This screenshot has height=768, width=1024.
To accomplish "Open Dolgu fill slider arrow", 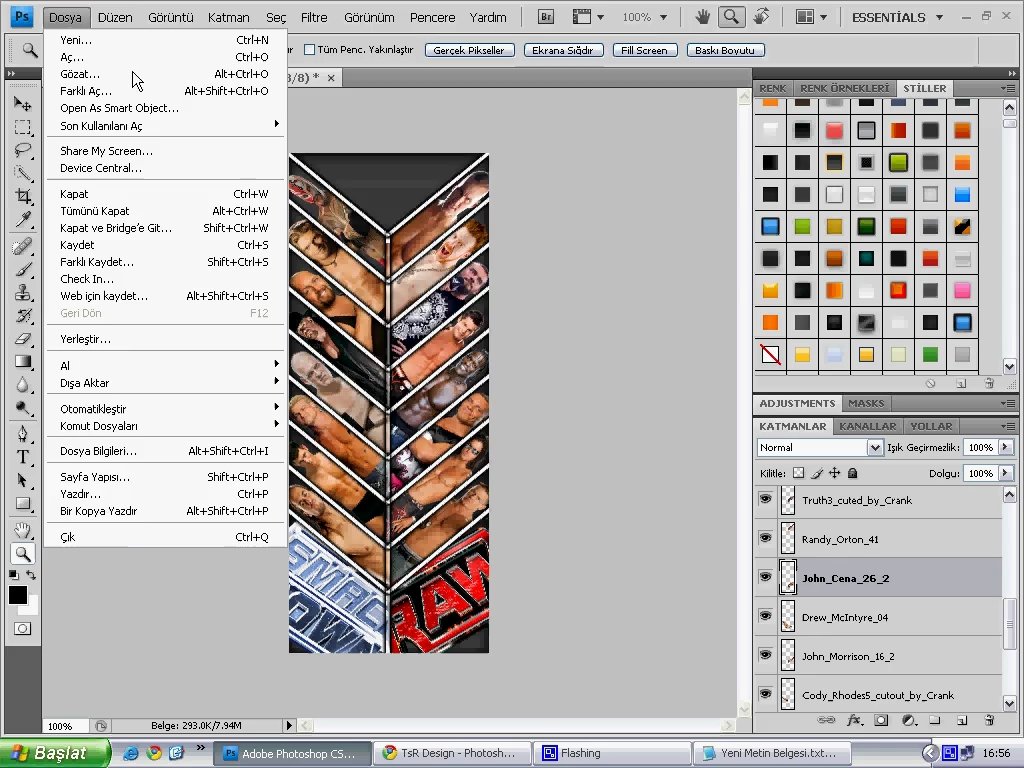I will [1006, 473].
